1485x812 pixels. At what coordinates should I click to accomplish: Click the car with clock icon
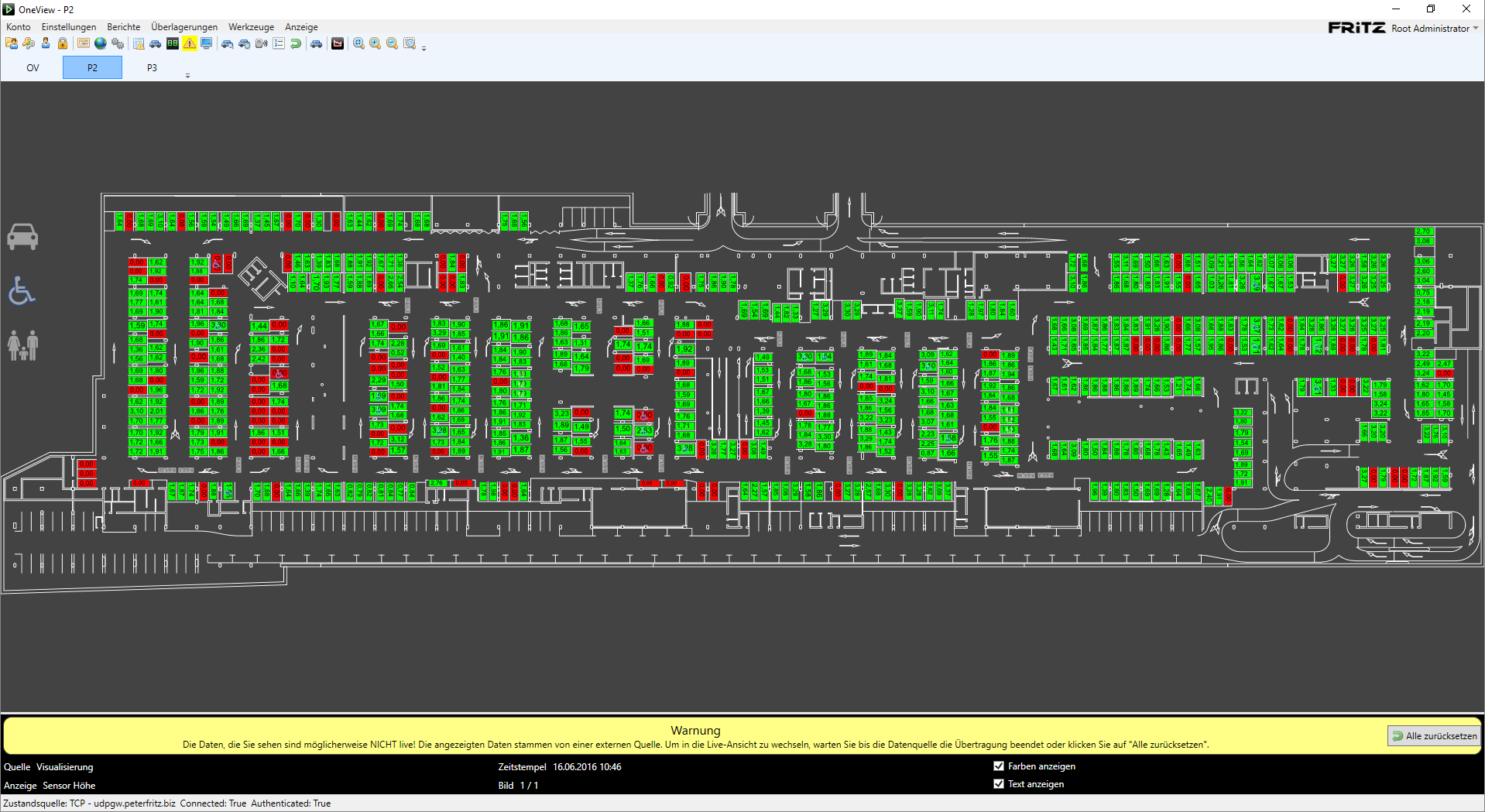click(x=245, y=43)
